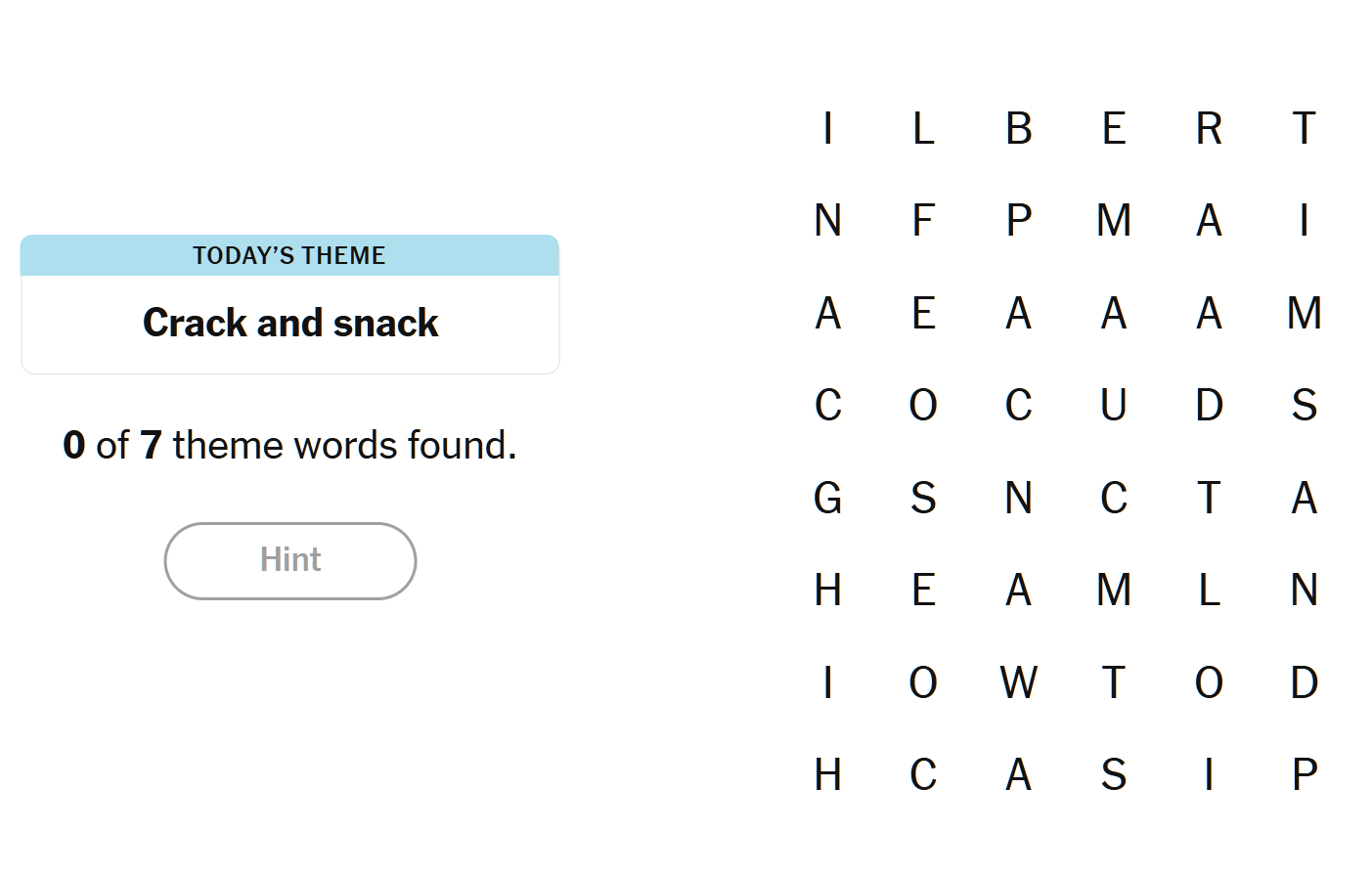Choose the N between S and C
1372x876 pixels.
(1019, 498)
